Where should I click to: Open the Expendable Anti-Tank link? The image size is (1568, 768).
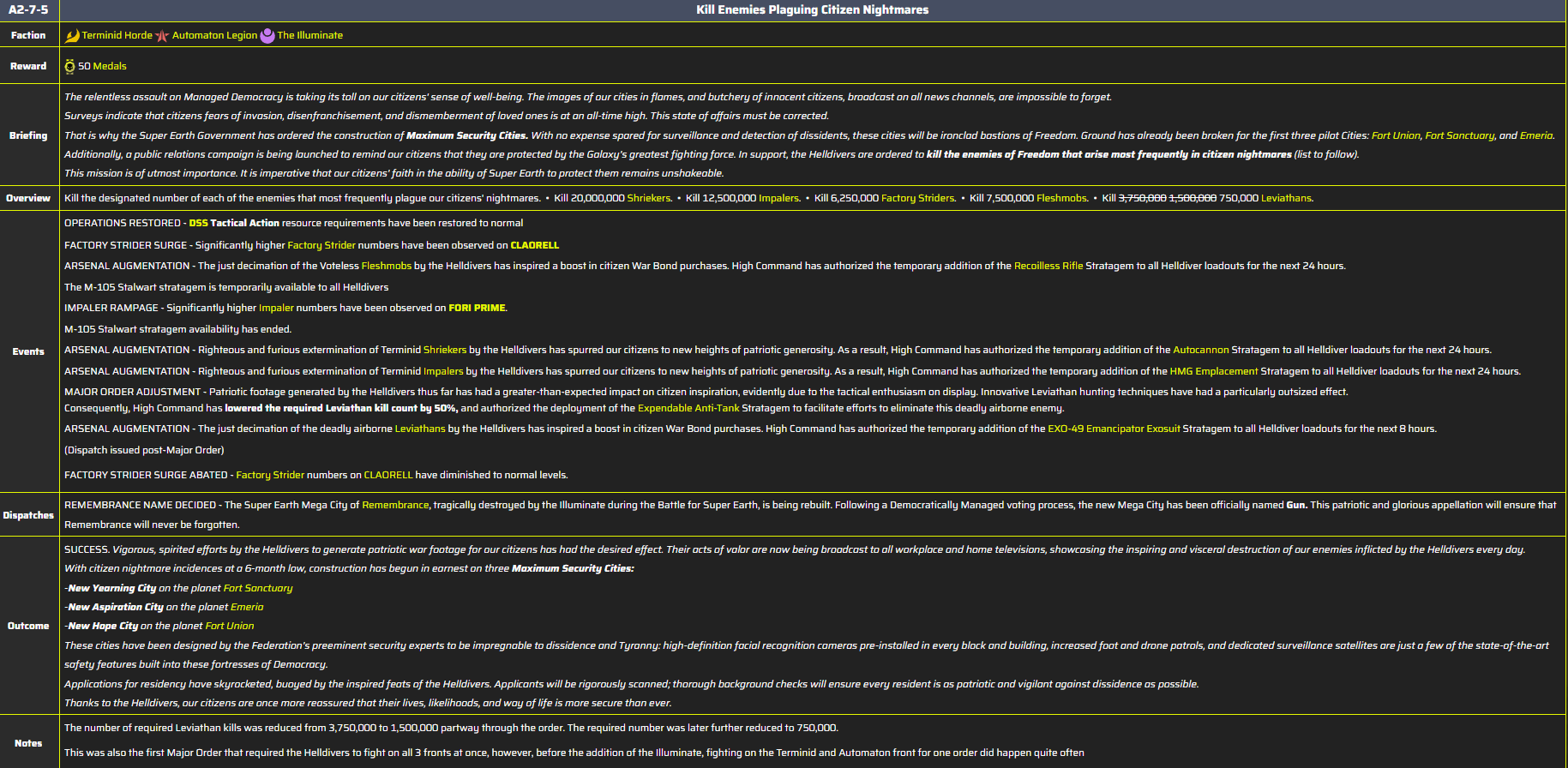688,408
